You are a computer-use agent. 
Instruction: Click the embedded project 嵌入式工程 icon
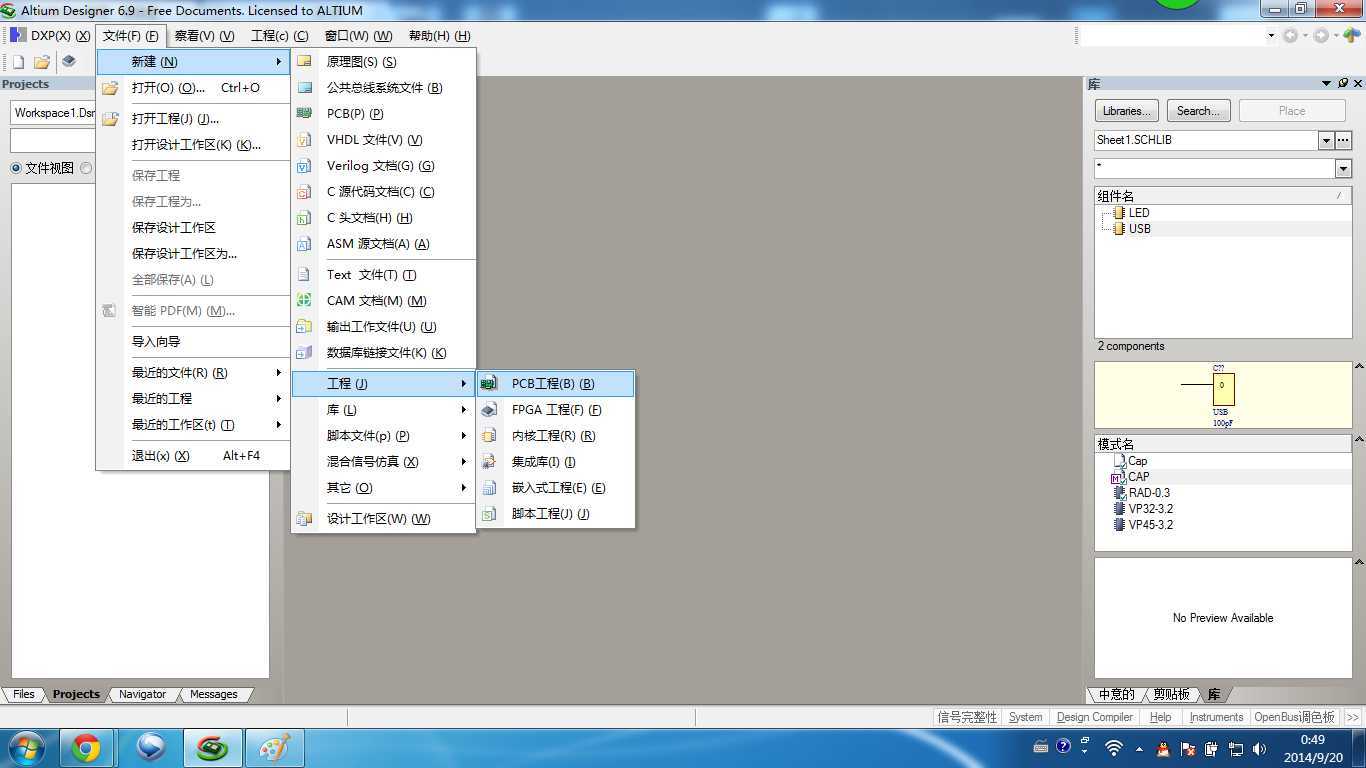point(489,487)
